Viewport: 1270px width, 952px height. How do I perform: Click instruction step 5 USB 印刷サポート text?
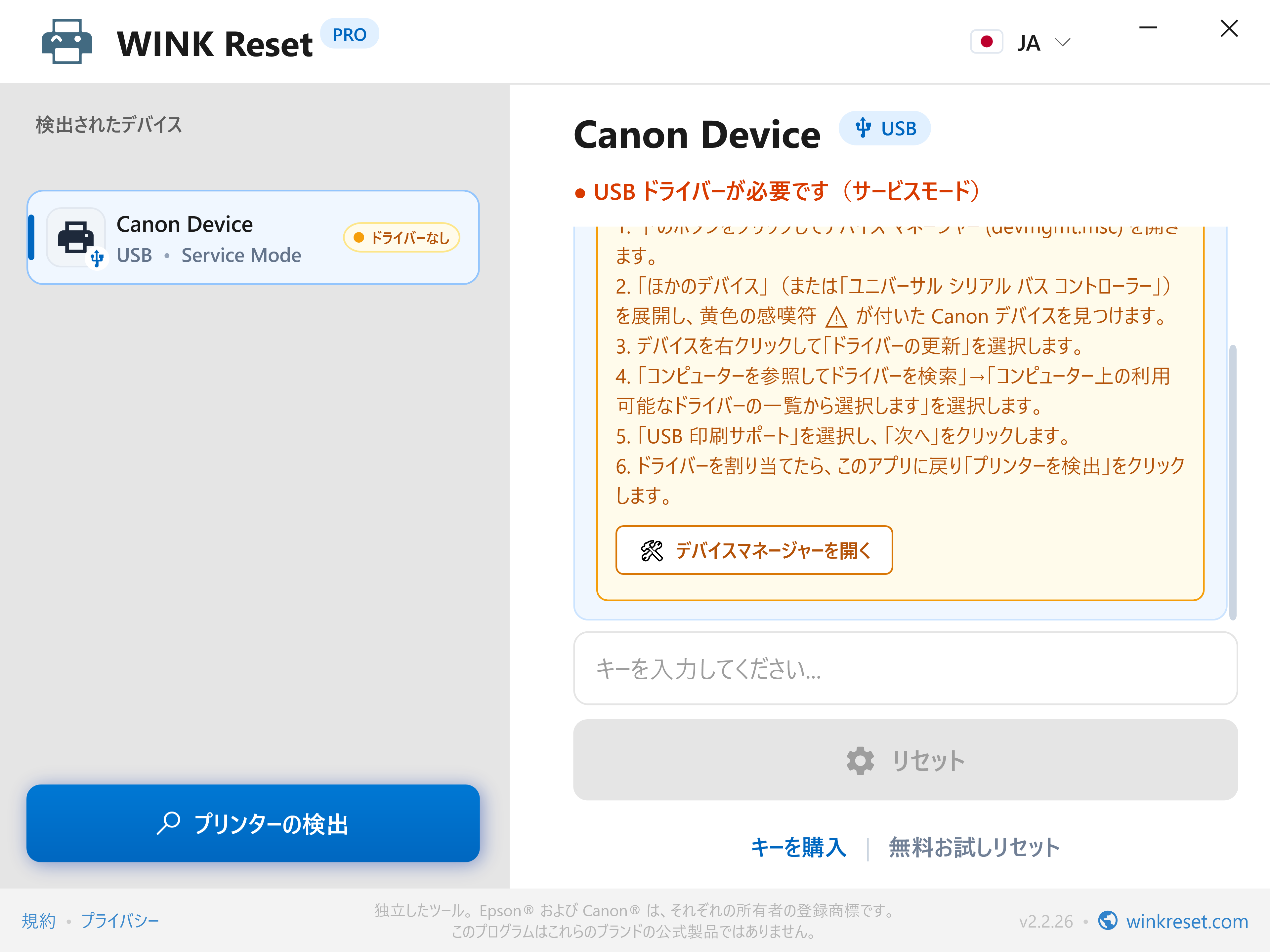coord(843,436)
